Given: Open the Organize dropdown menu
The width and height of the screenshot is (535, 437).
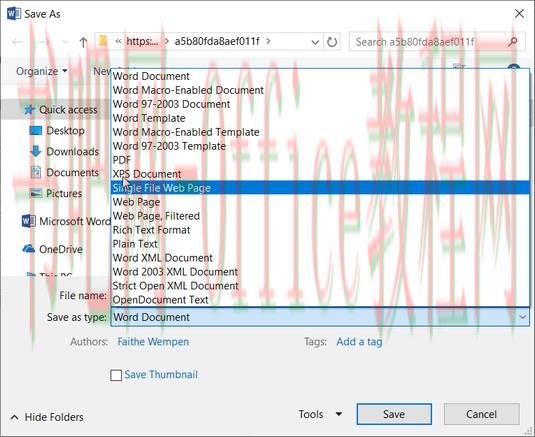Looking at the screenshot, I should coord(42,71).
